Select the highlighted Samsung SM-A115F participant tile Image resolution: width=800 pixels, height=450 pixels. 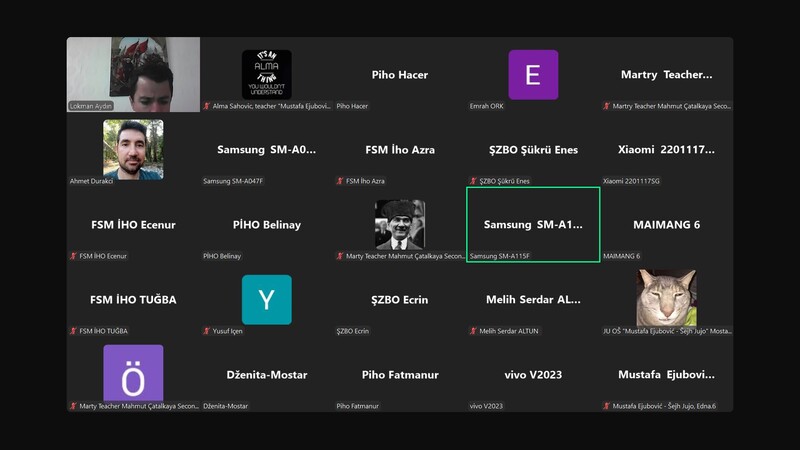coord(533,225)
